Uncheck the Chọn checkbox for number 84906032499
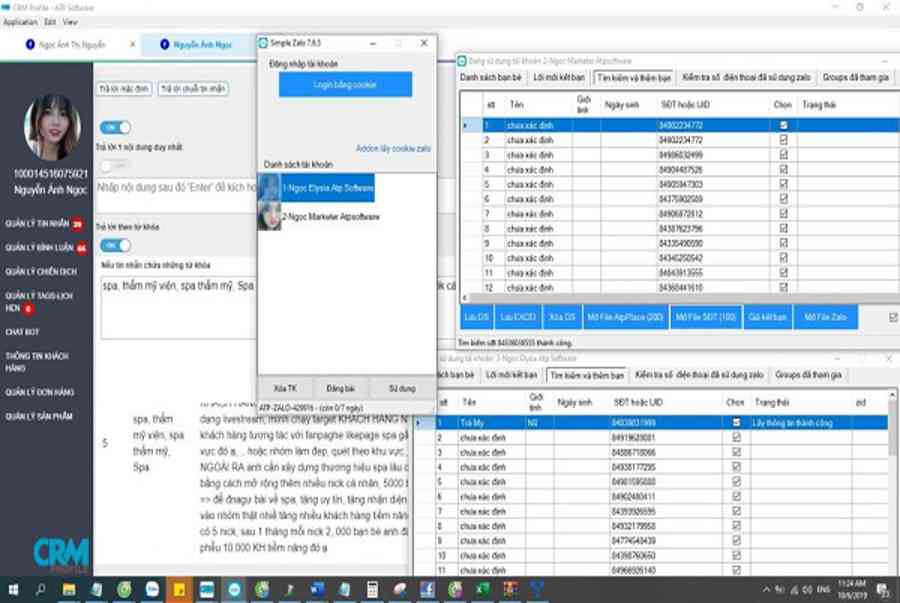This screenshot has width=900, height=603. click(783, 155)
